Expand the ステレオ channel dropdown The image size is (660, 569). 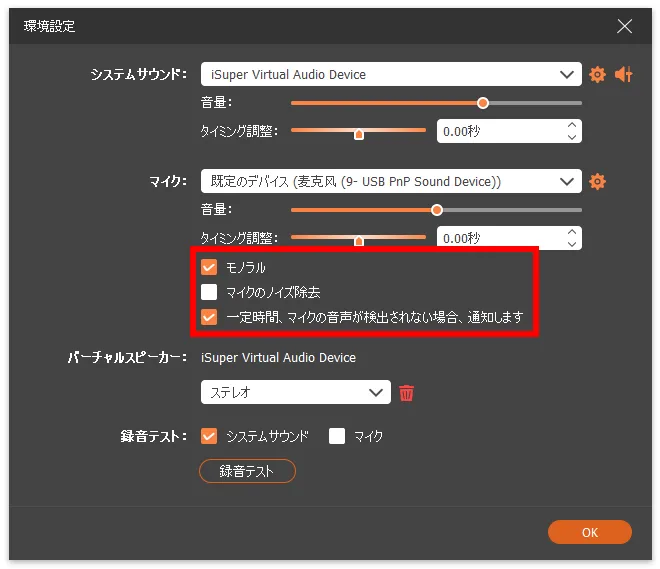[295, 393]
